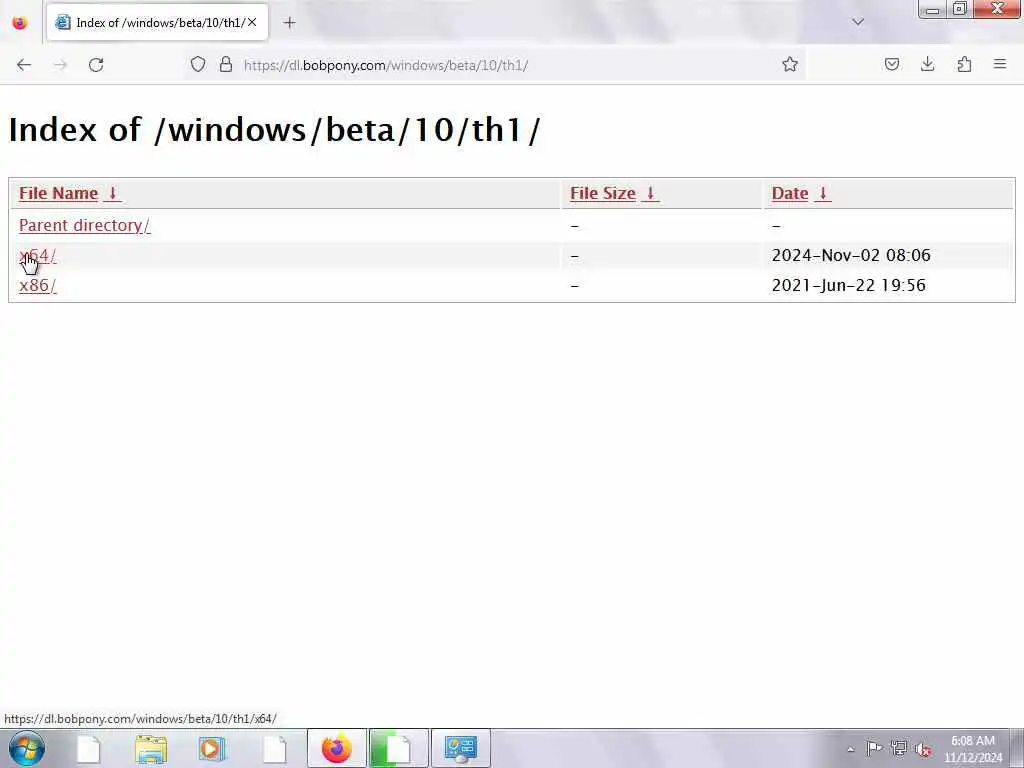Click Show desktop button at taskbar end
The image size is (1024, 768).
(x=1016, y=748)
